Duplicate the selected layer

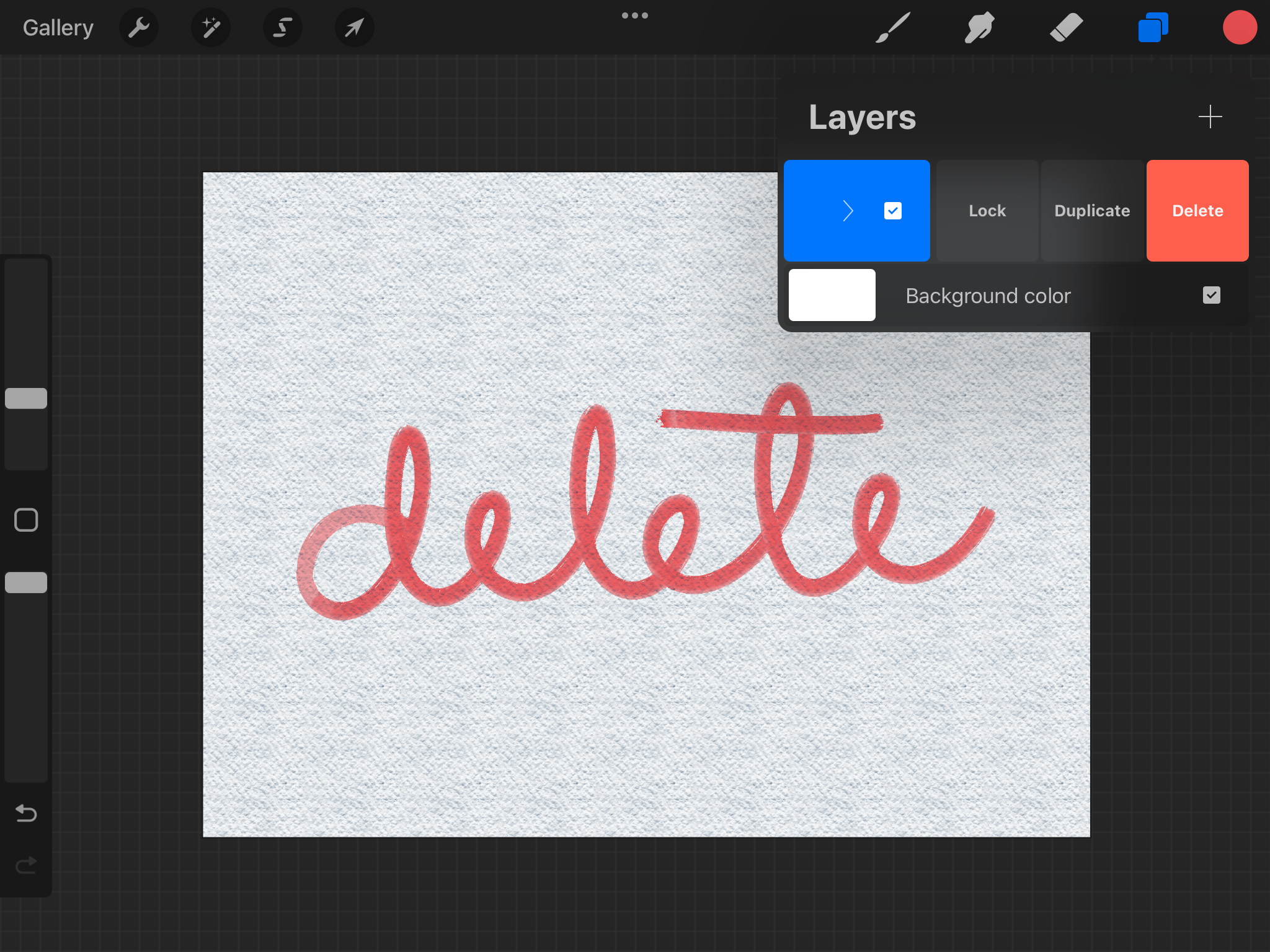(1092, 211)
